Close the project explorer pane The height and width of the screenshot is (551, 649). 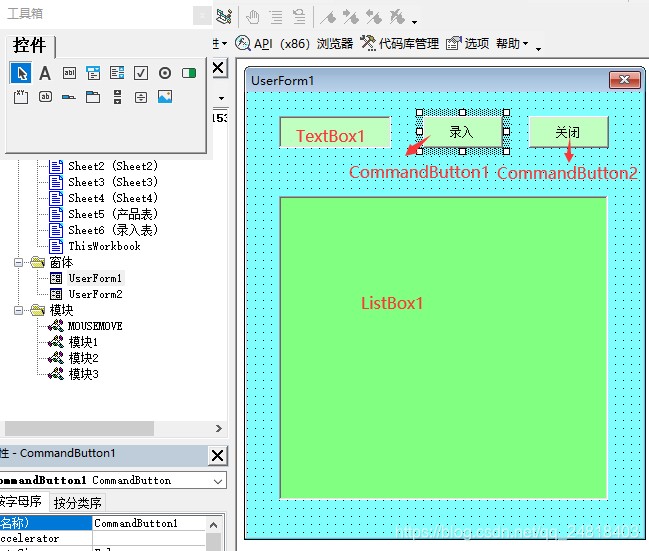[218, 67]
